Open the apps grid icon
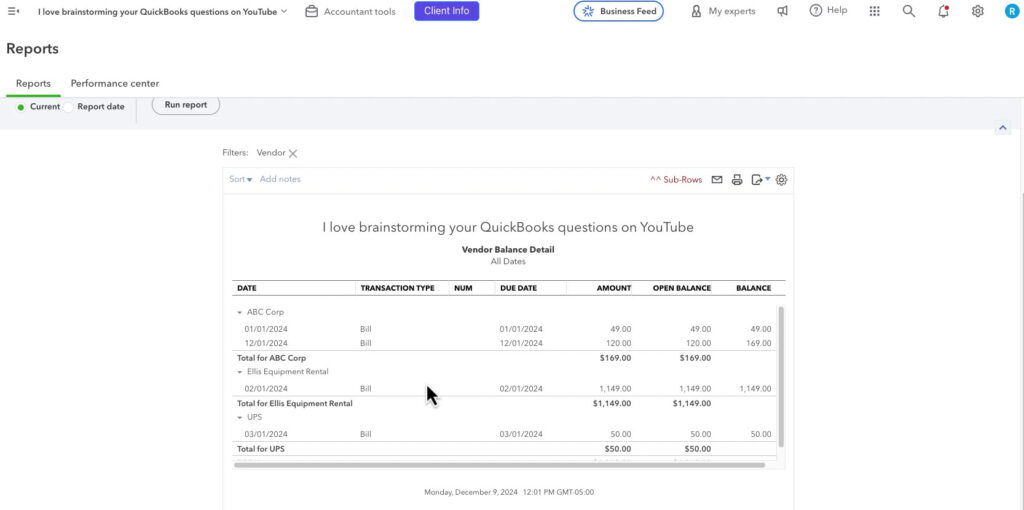The height and width of the screenshot is (510, 1024). (x=874, y=11)
